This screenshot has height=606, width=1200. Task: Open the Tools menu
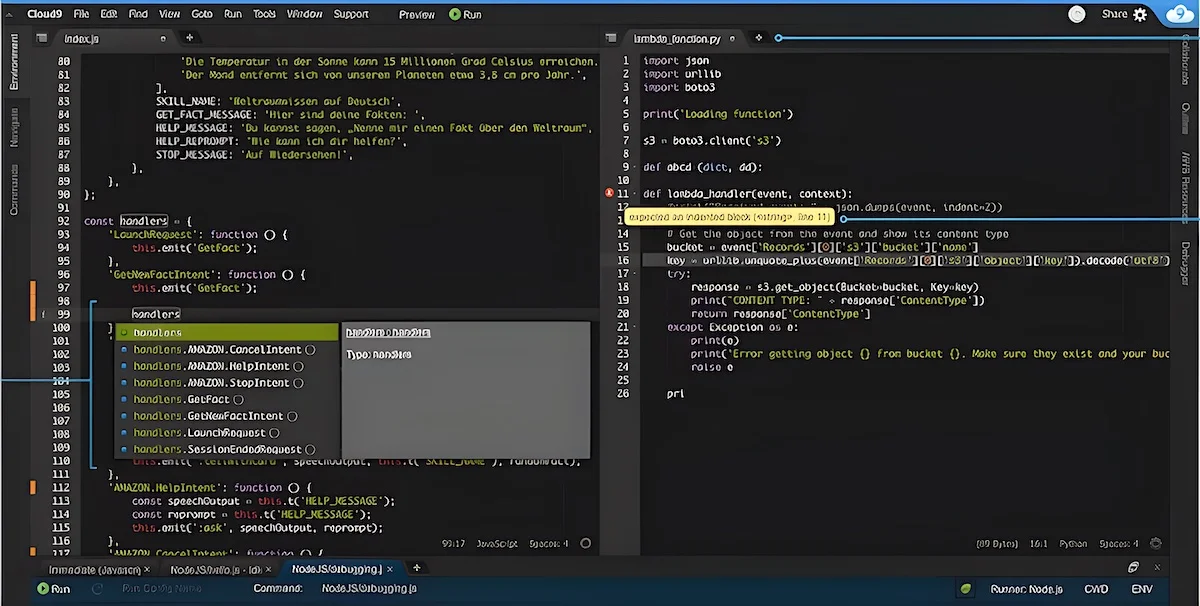point(265,15)
